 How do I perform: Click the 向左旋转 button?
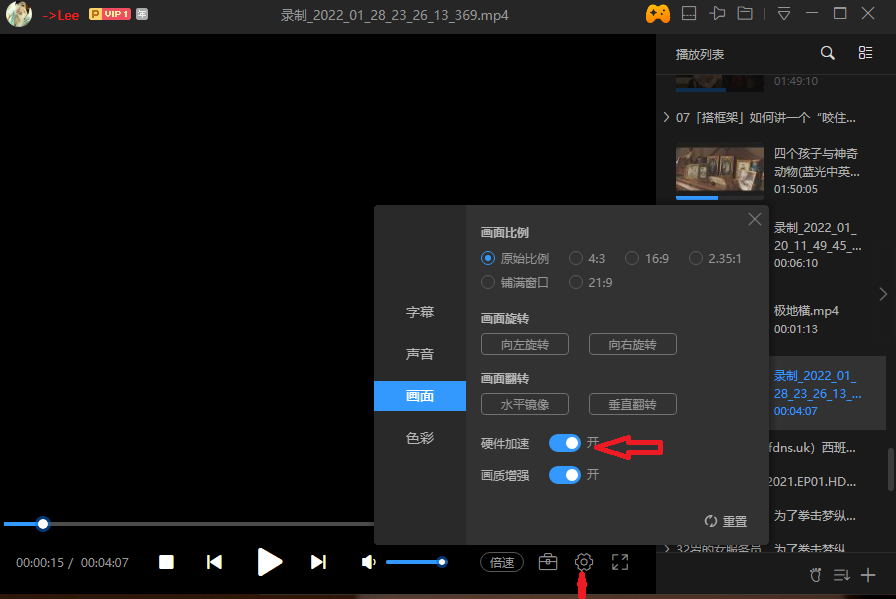coord(524,344)
